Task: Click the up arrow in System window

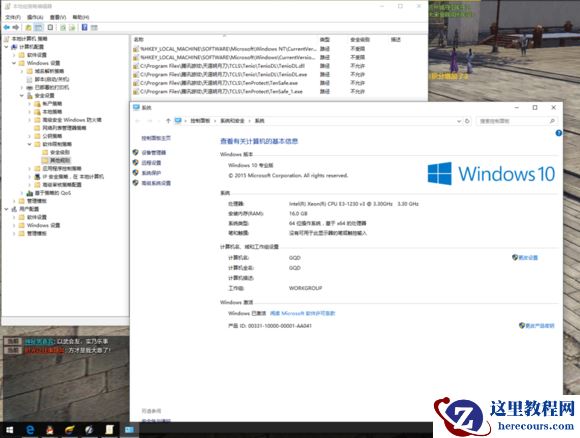Action: pos(168,121)
